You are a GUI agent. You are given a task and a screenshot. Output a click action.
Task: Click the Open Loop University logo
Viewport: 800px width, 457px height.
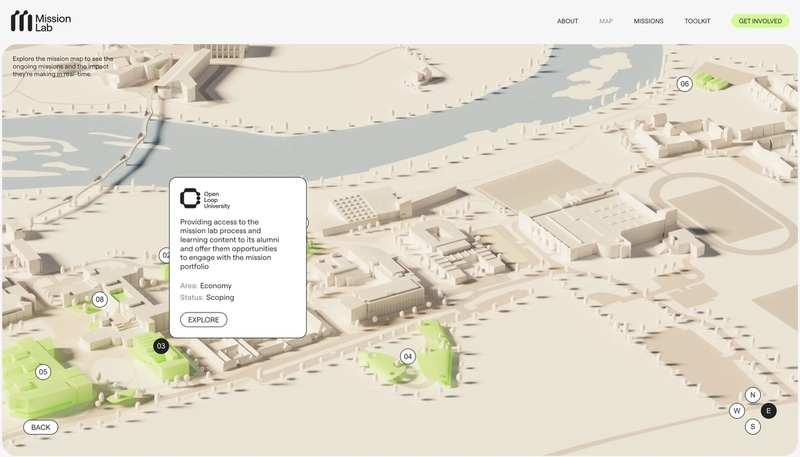(x=205, y=199)
